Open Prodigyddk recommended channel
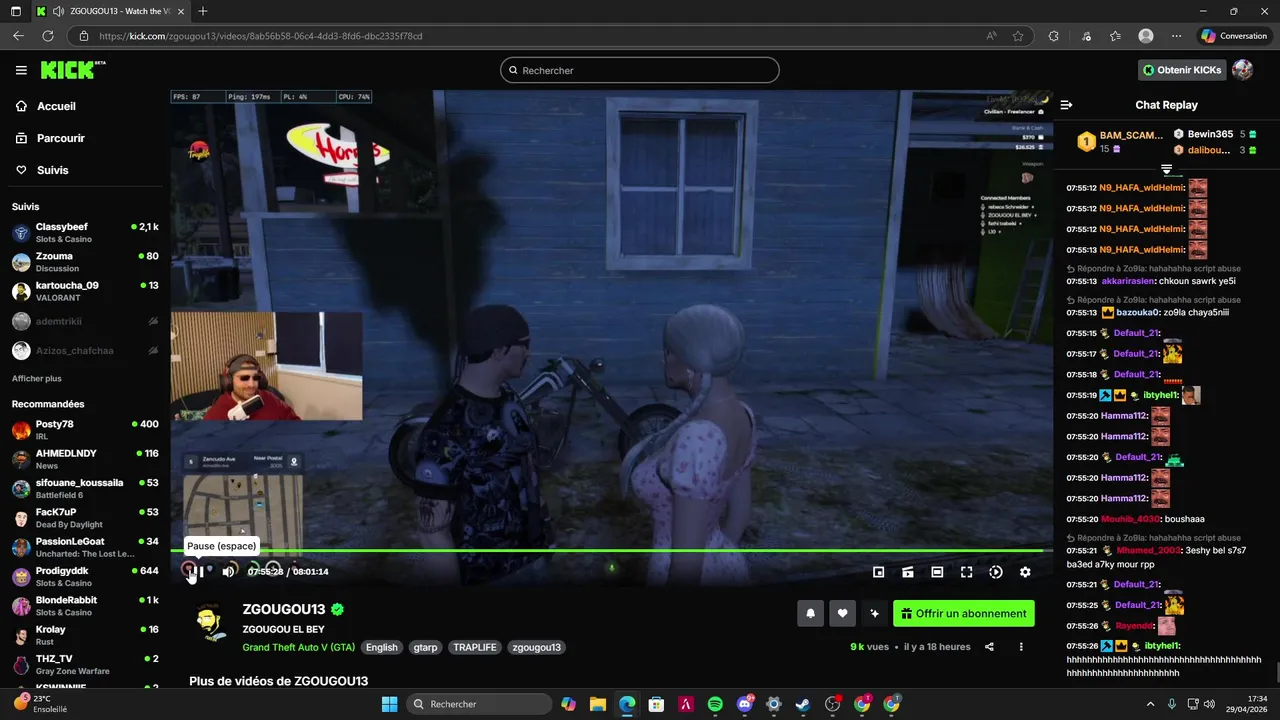 tap(85, 577)
